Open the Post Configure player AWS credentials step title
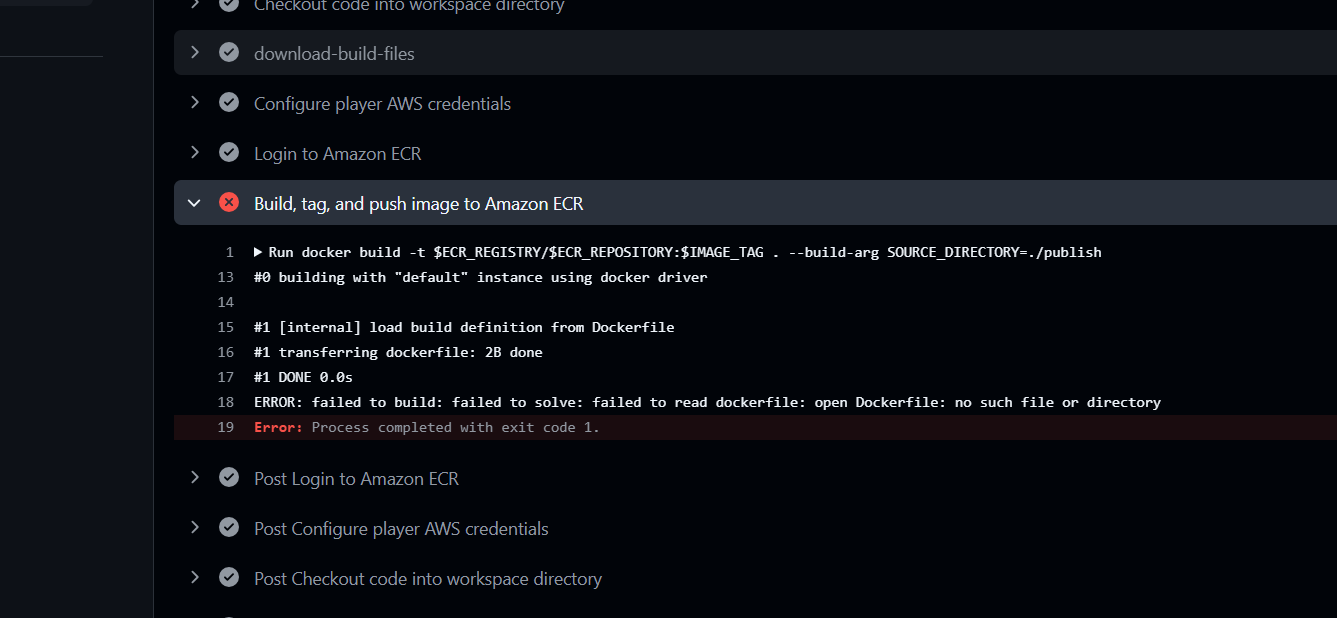The width and height of the screenshot is (1337, 618). (401, 528)
